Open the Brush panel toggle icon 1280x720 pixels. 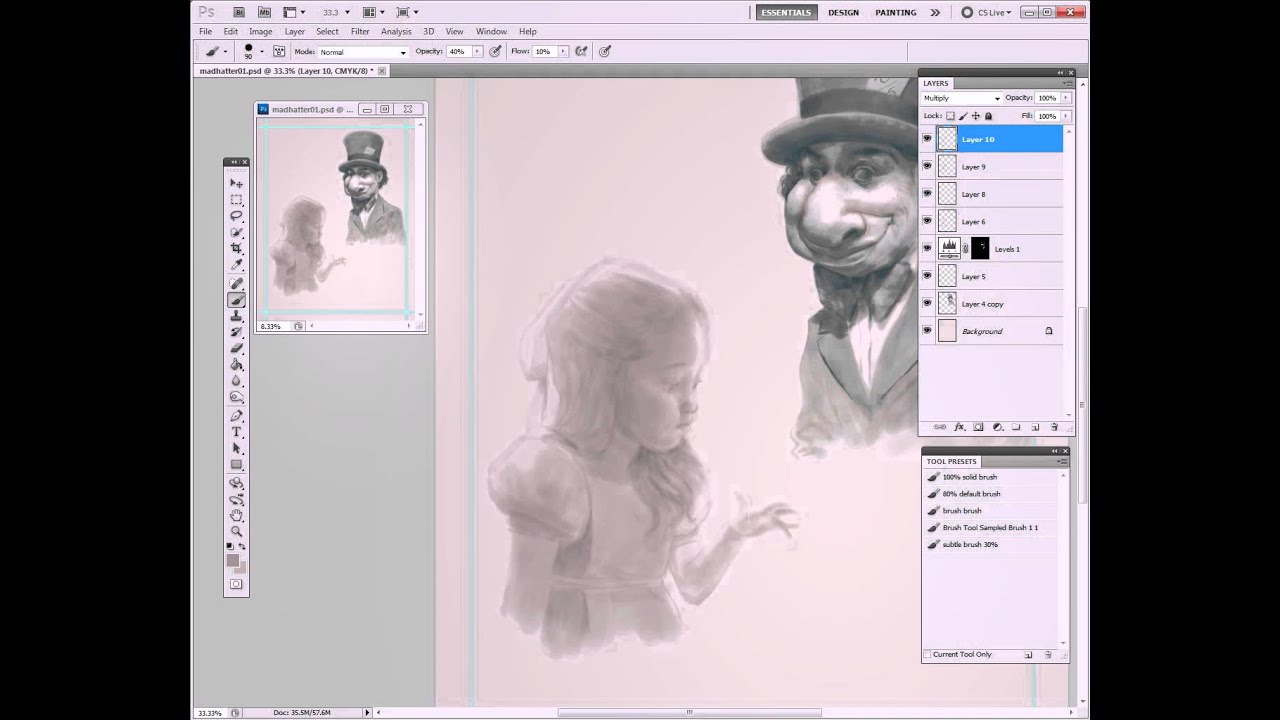(279, 51)
